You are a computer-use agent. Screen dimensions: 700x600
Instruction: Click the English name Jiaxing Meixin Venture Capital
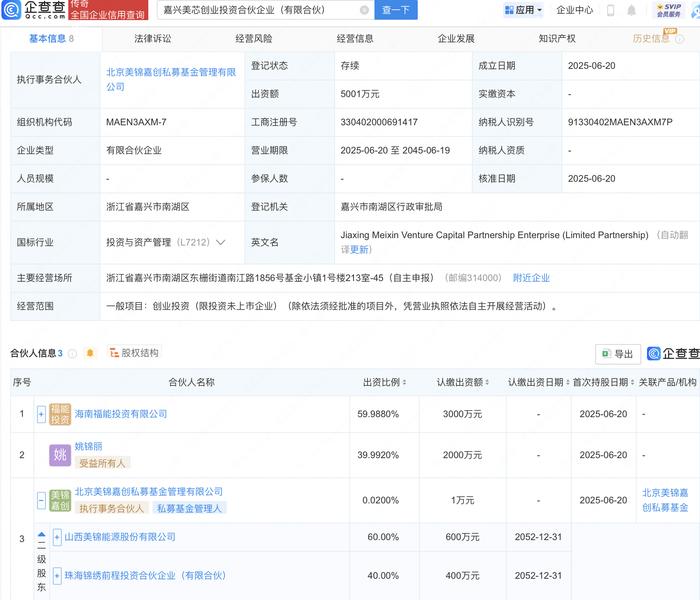494,235
